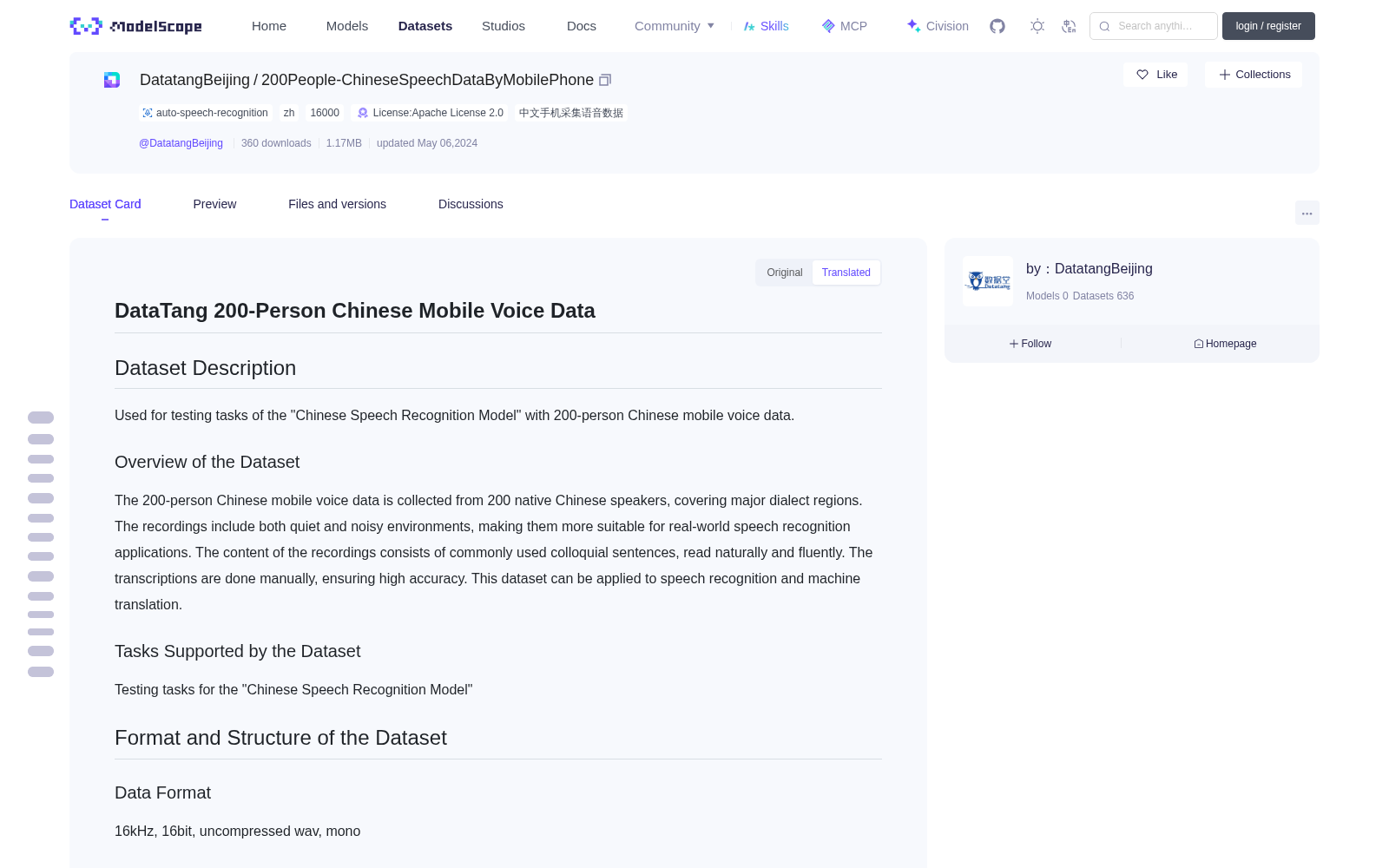Go to the Home page

[x=269, y=26]
